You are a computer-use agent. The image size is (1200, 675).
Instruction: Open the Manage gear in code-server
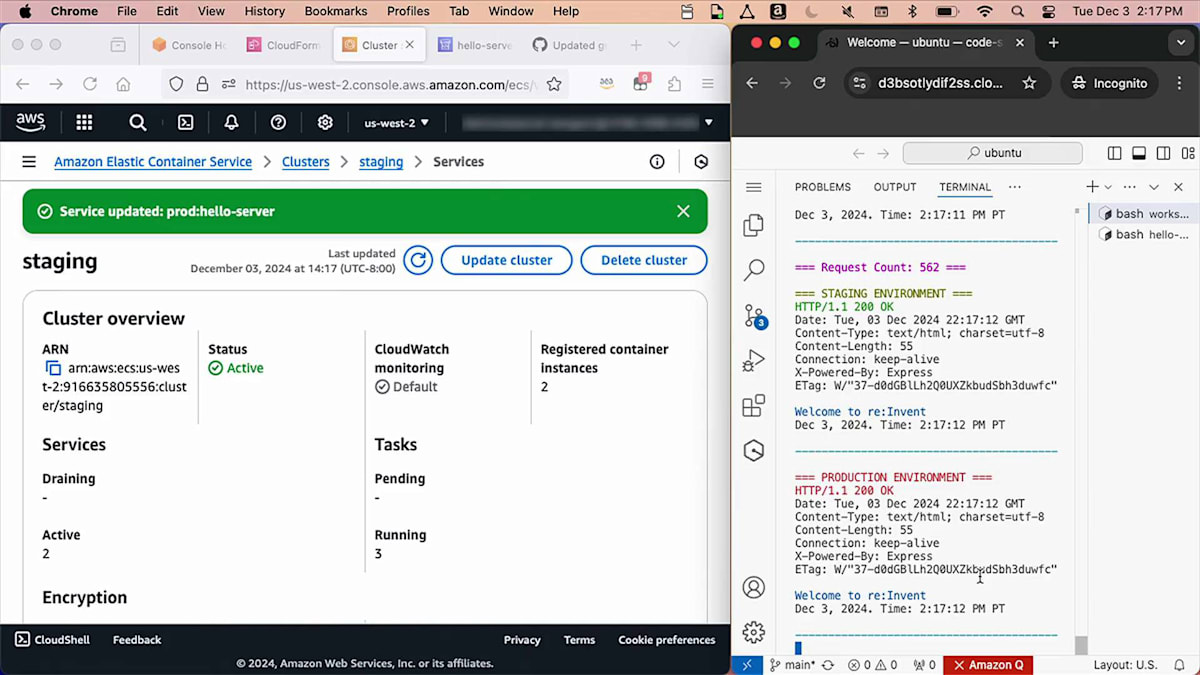754,632
